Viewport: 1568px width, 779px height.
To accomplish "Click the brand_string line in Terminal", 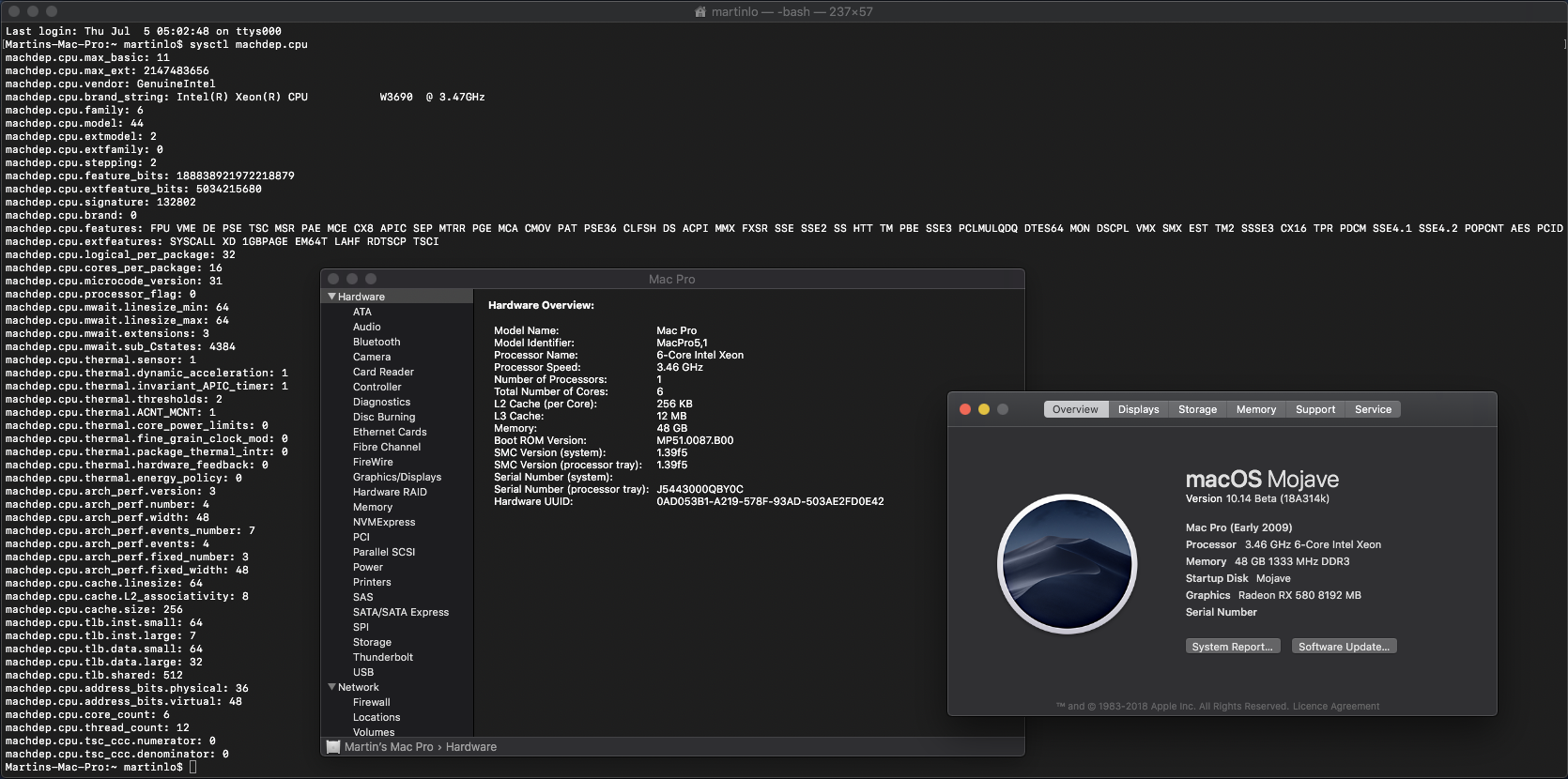I will pos(245,97).
